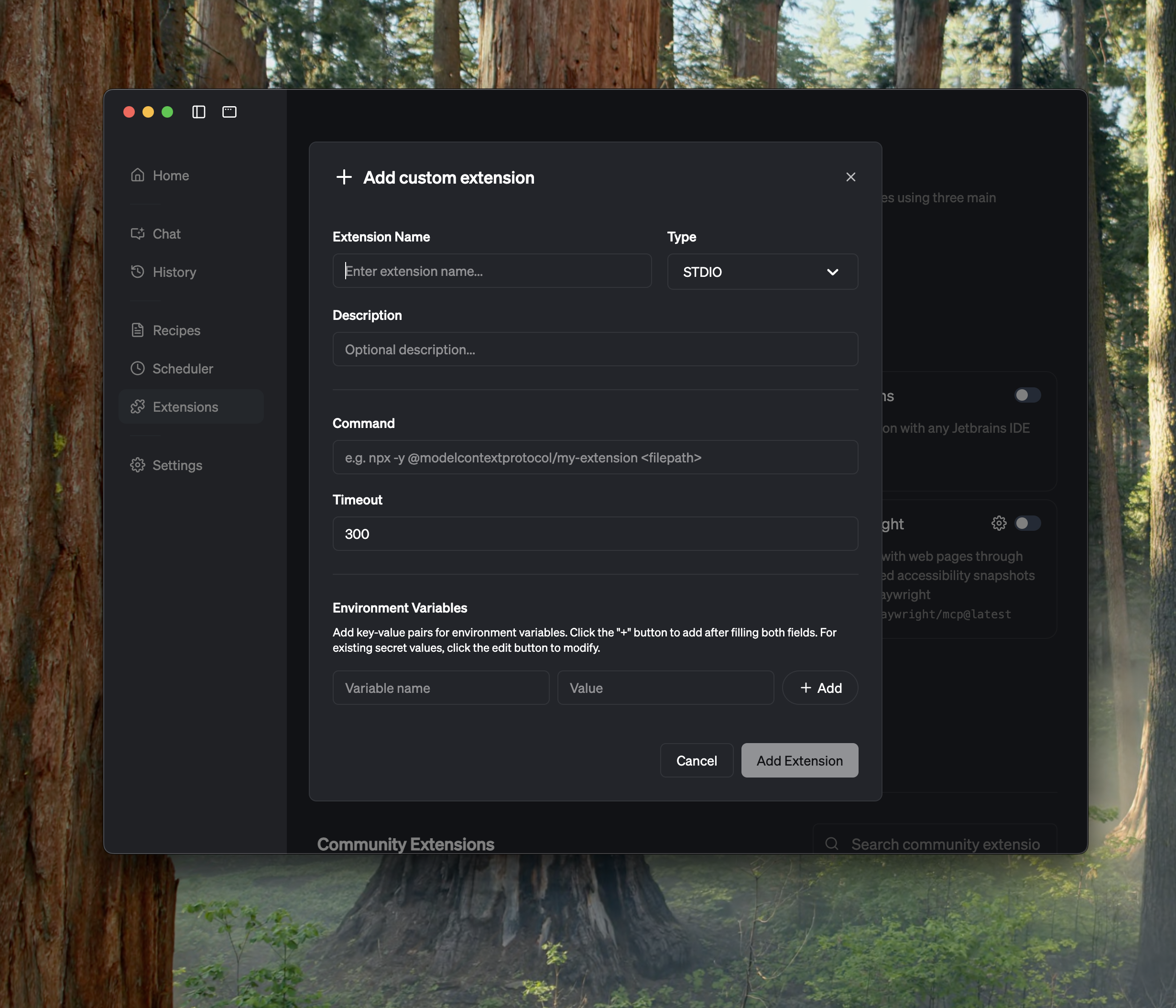Click the chevron arrow in Type selector

(x=832, y=272)
